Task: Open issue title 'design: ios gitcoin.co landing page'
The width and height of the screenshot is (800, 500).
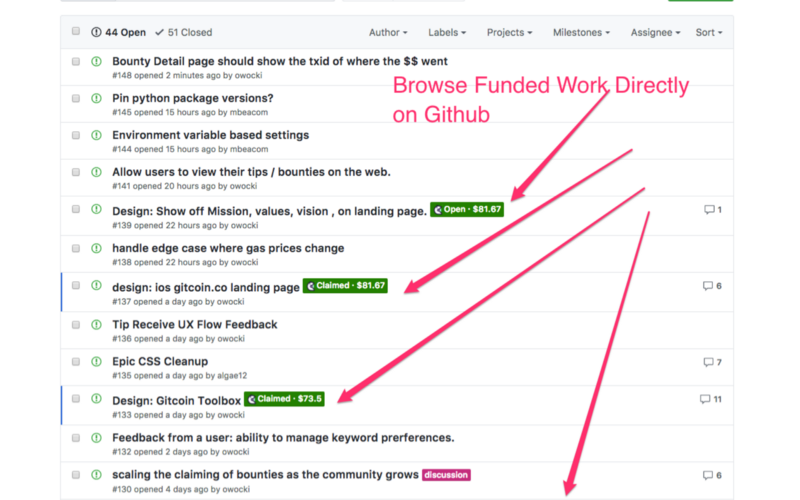Action: coord(206,287)
